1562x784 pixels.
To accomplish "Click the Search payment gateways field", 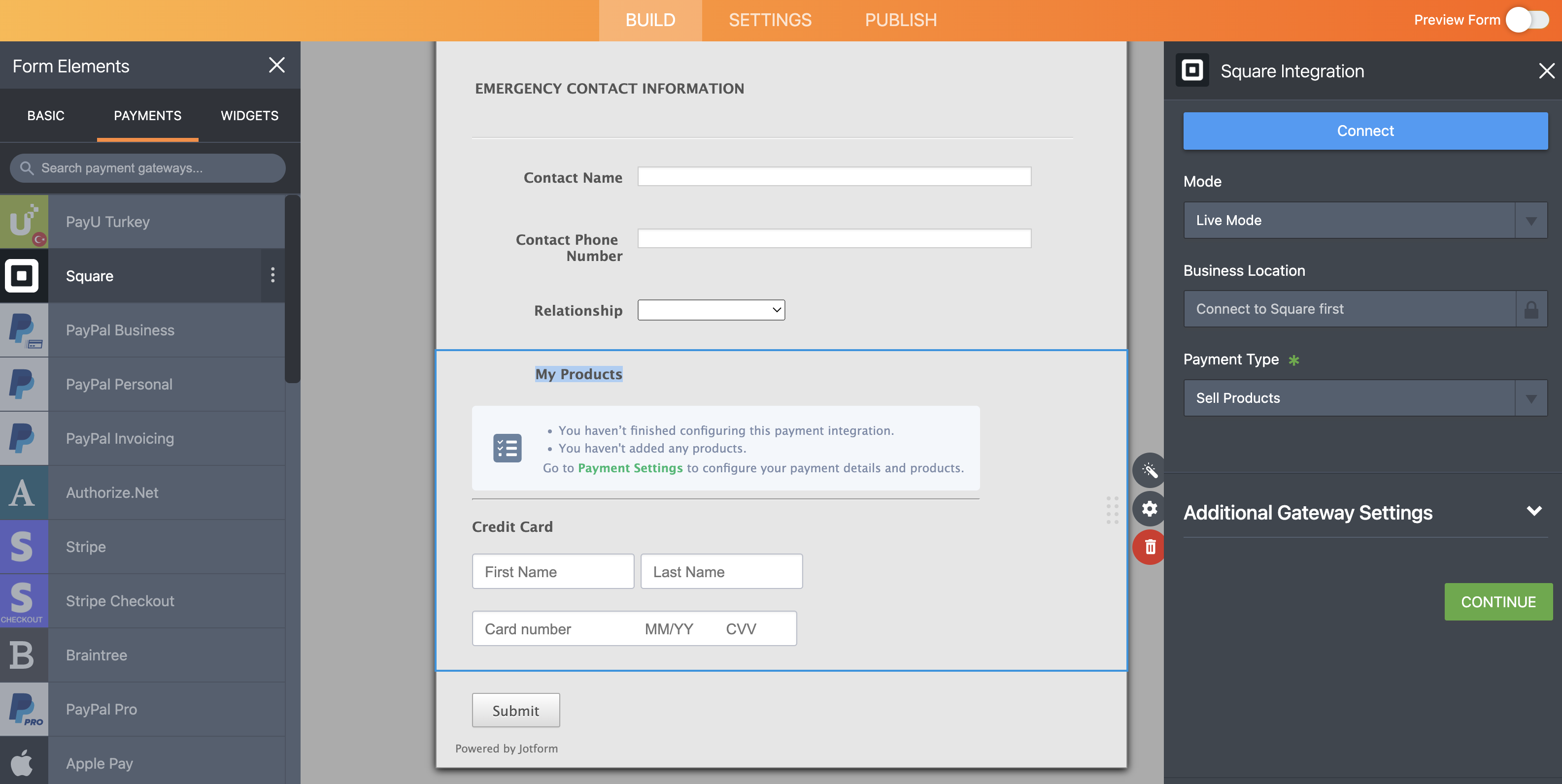I will point(147,168).
